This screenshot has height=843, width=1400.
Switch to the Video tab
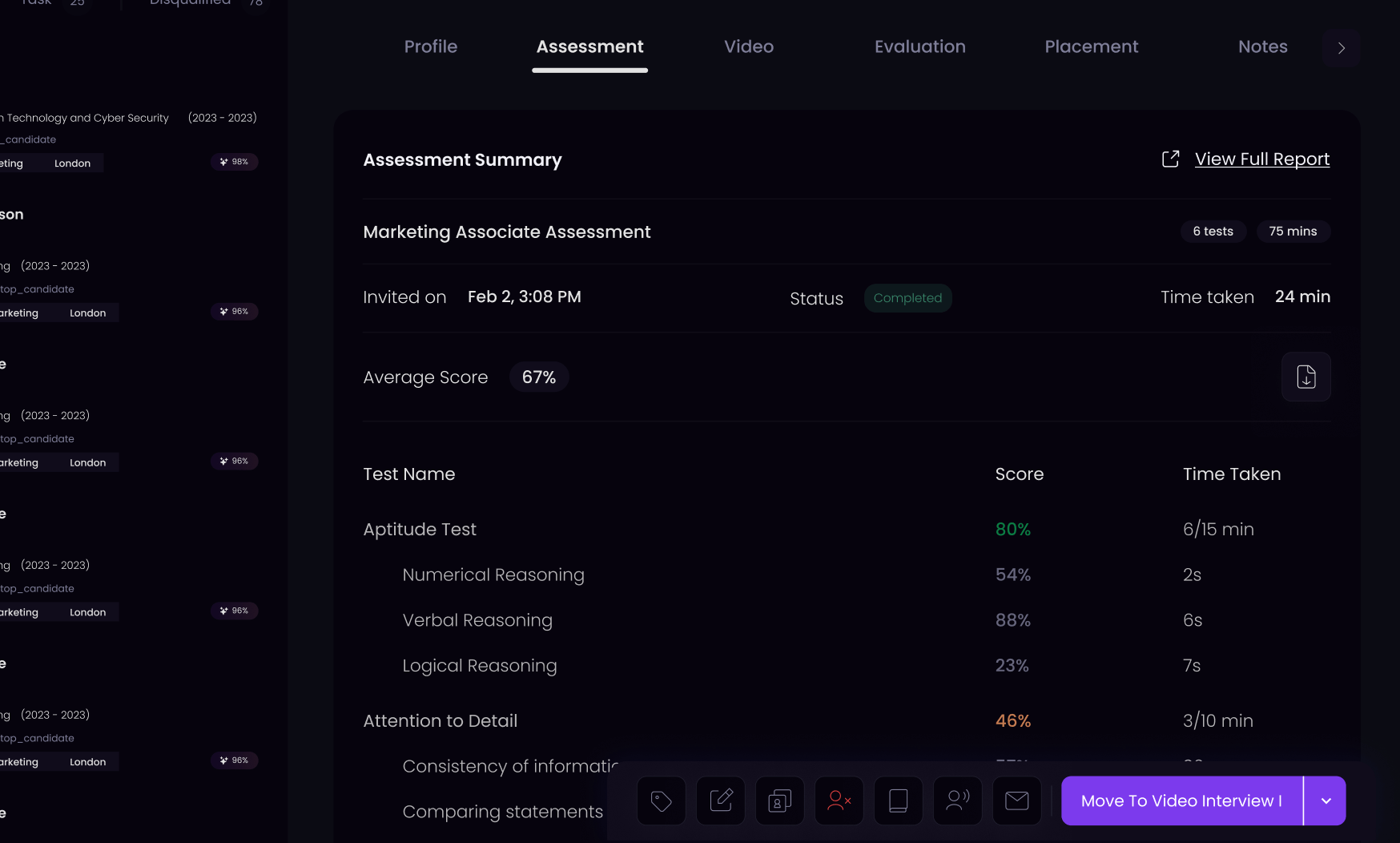tap(749, 46)
